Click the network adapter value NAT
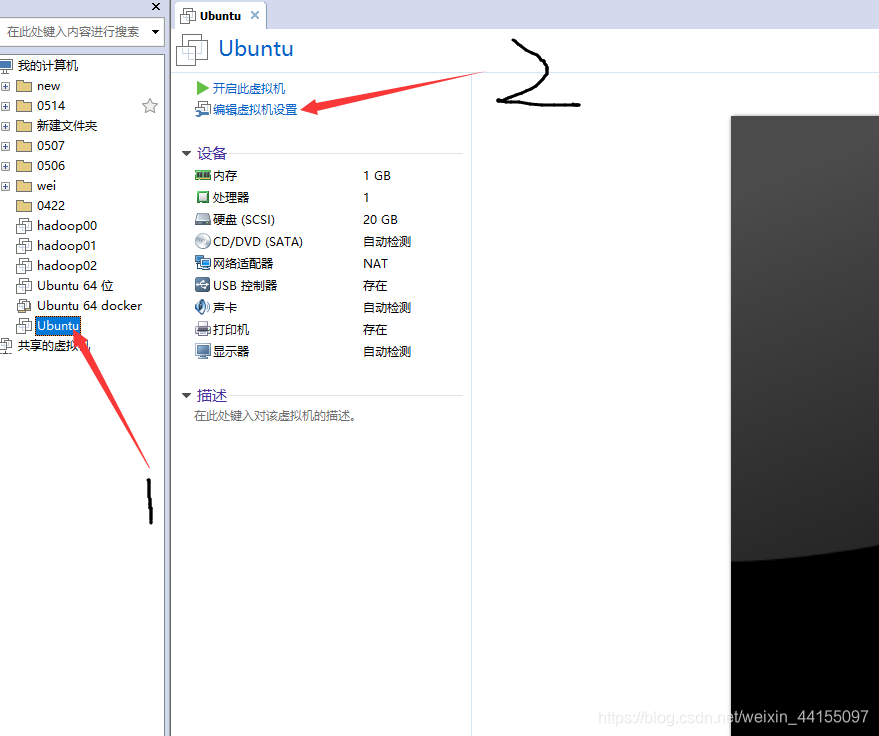879x736 pixels. coord(375,263)
